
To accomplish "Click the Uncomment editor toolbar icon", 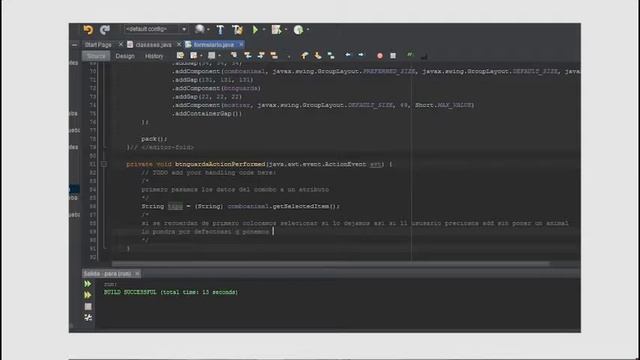I will click(424, 56).
